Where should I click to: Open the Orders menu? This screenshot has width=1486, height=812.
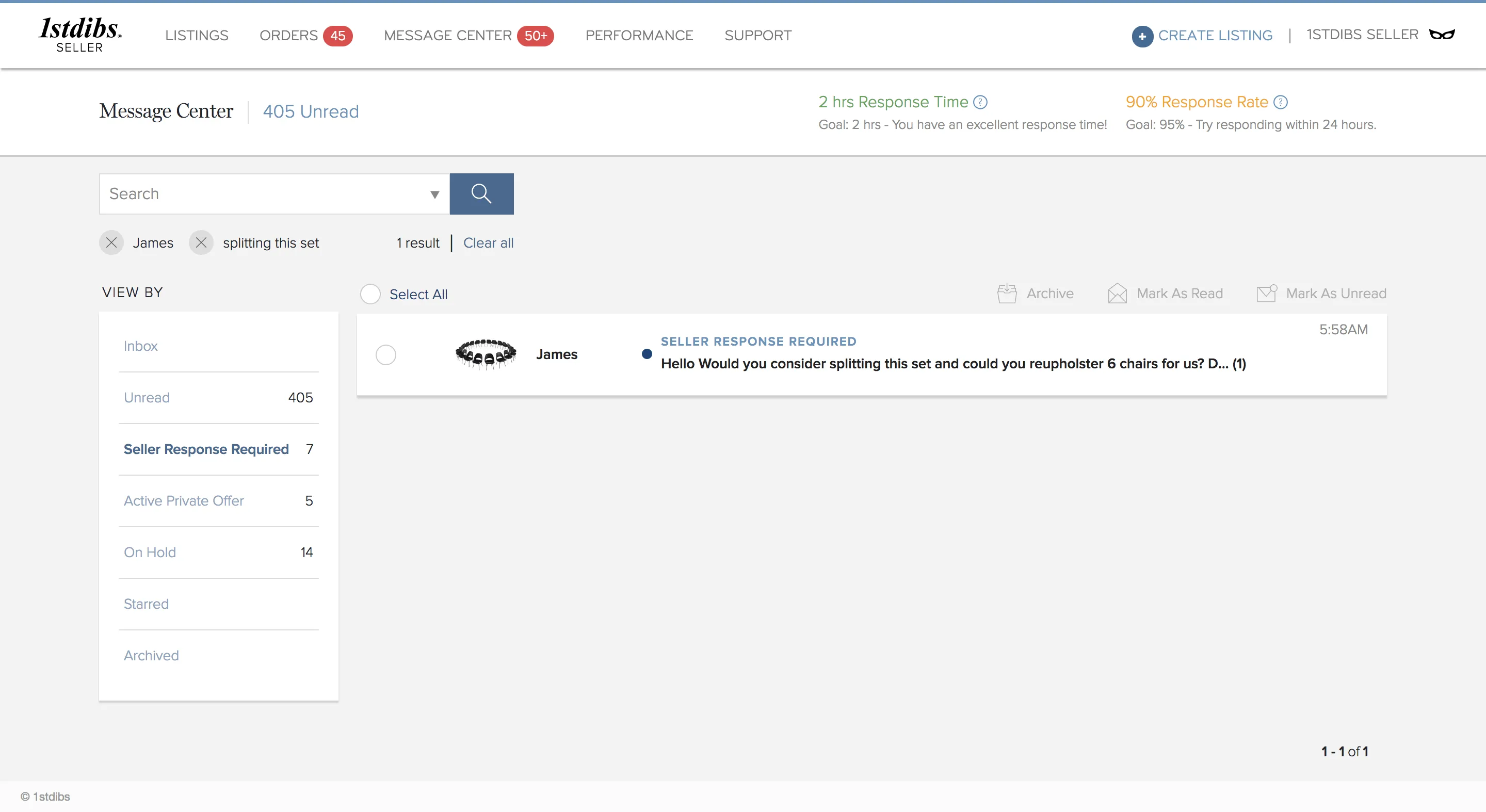point(288,36)
